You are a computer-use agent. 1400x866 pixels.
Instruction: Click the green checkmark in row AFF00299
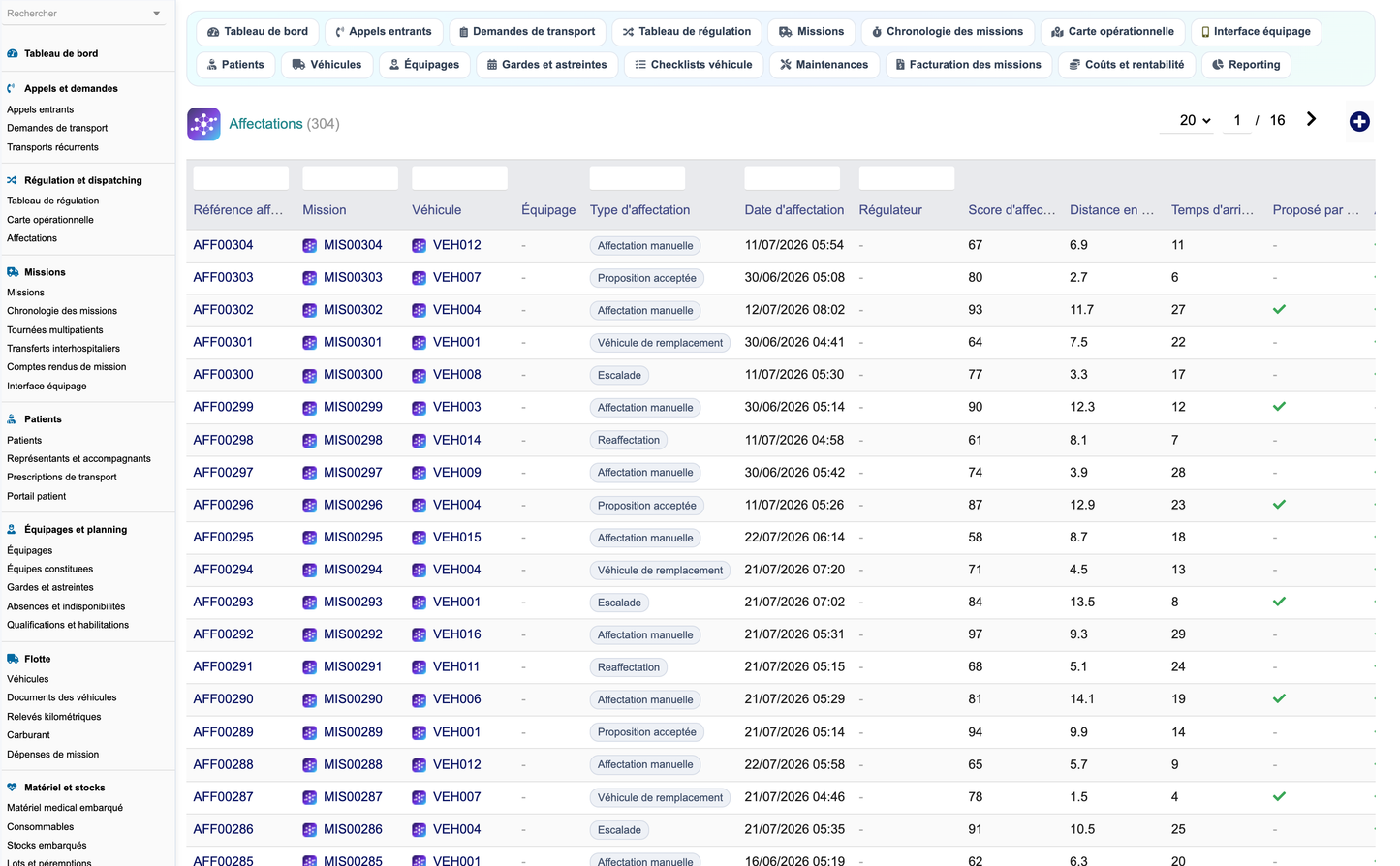tap(1279, 407)
